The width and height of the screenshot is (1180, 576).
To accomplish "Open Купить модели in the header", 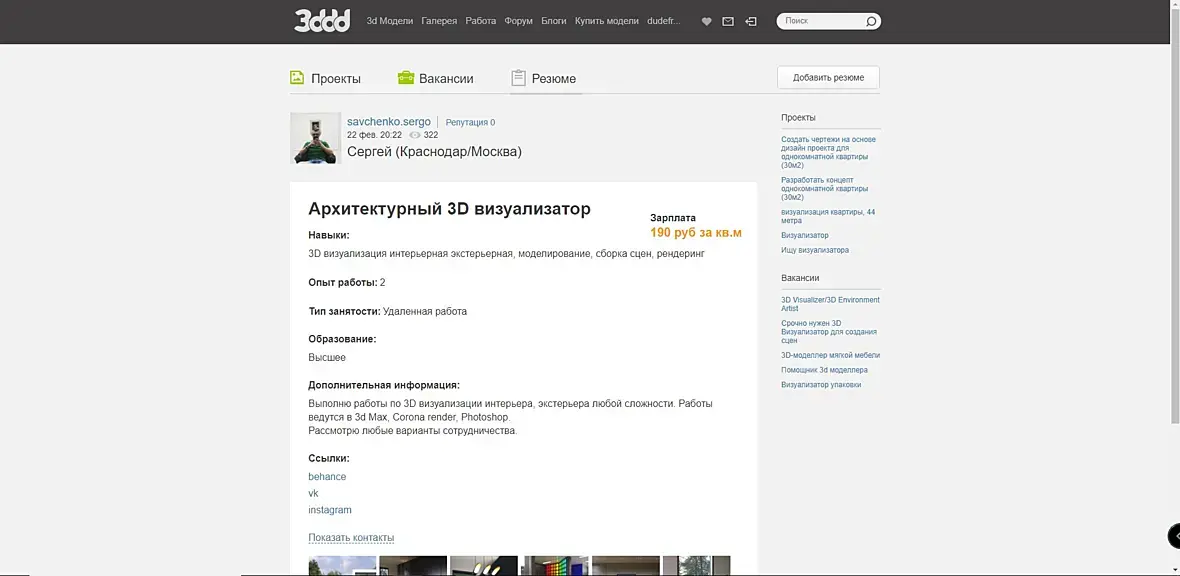I will [607, 21].
